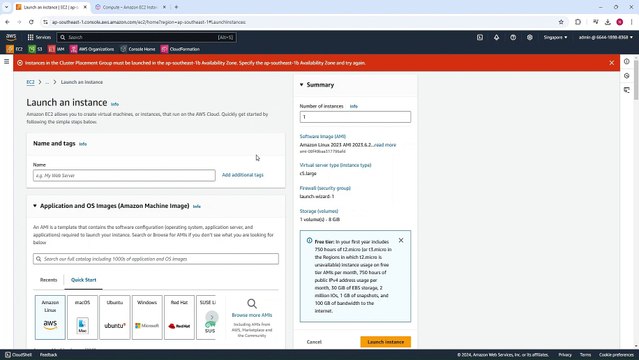Open the Singapore region dropdown

[x=555, y=37]
